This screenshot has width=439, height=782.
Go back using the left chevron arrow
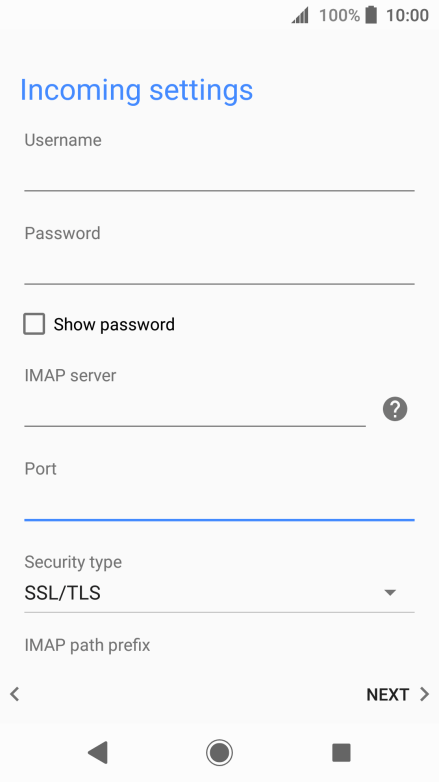tap(14, 694)
